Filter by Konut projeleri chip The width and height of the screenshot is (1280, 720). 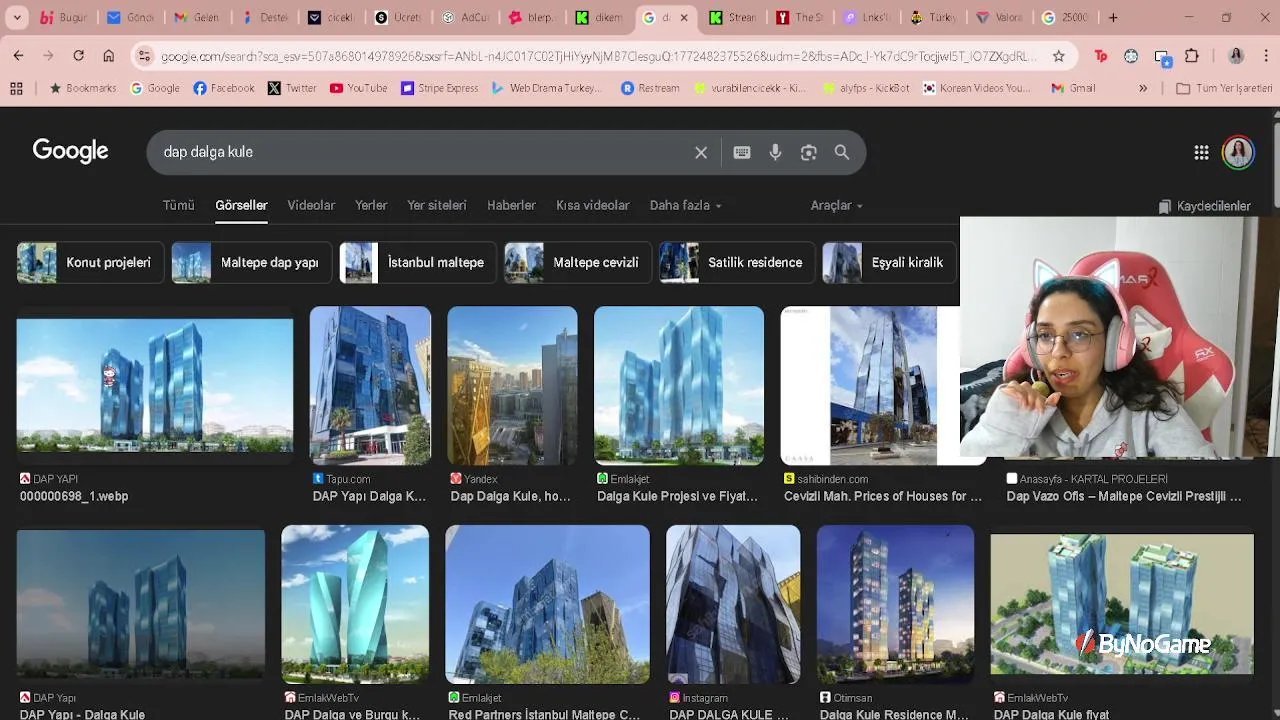coord(90,262)
